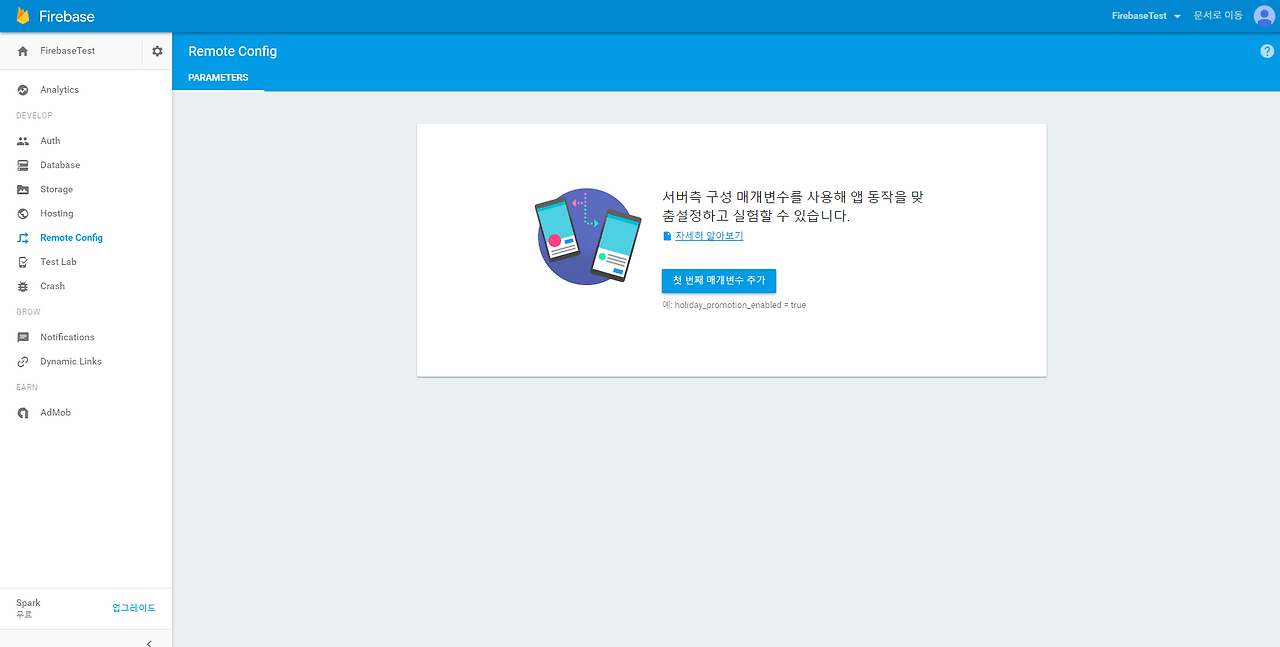Select the PARAMETERS tab
The width and height of the screenshot is (1280, 647).
click(x=218, y=78)
